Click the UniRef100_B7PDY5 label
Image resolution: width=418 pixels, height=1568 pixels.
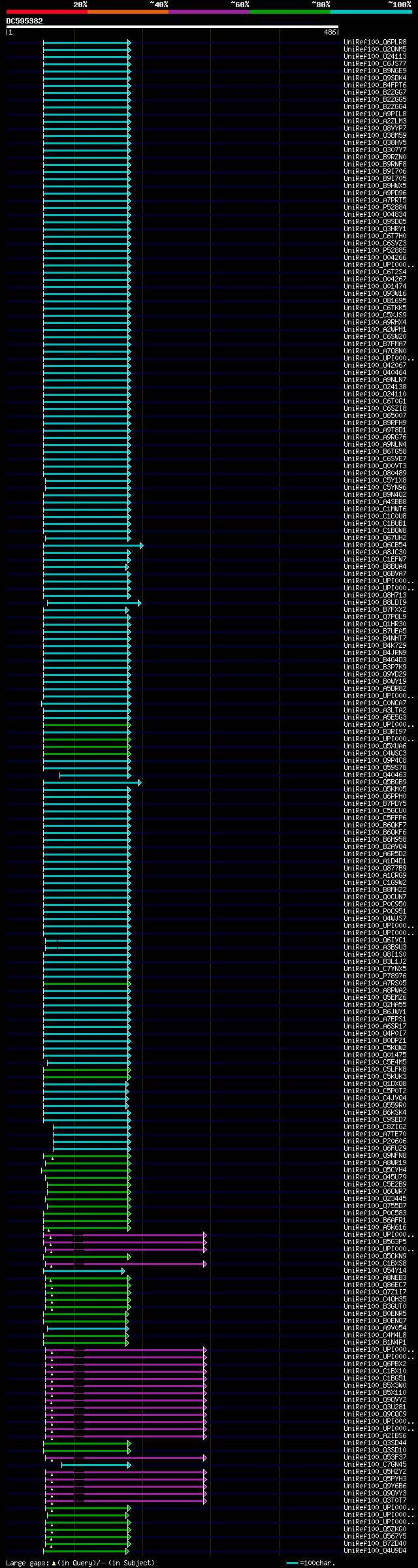pos(375,804)
